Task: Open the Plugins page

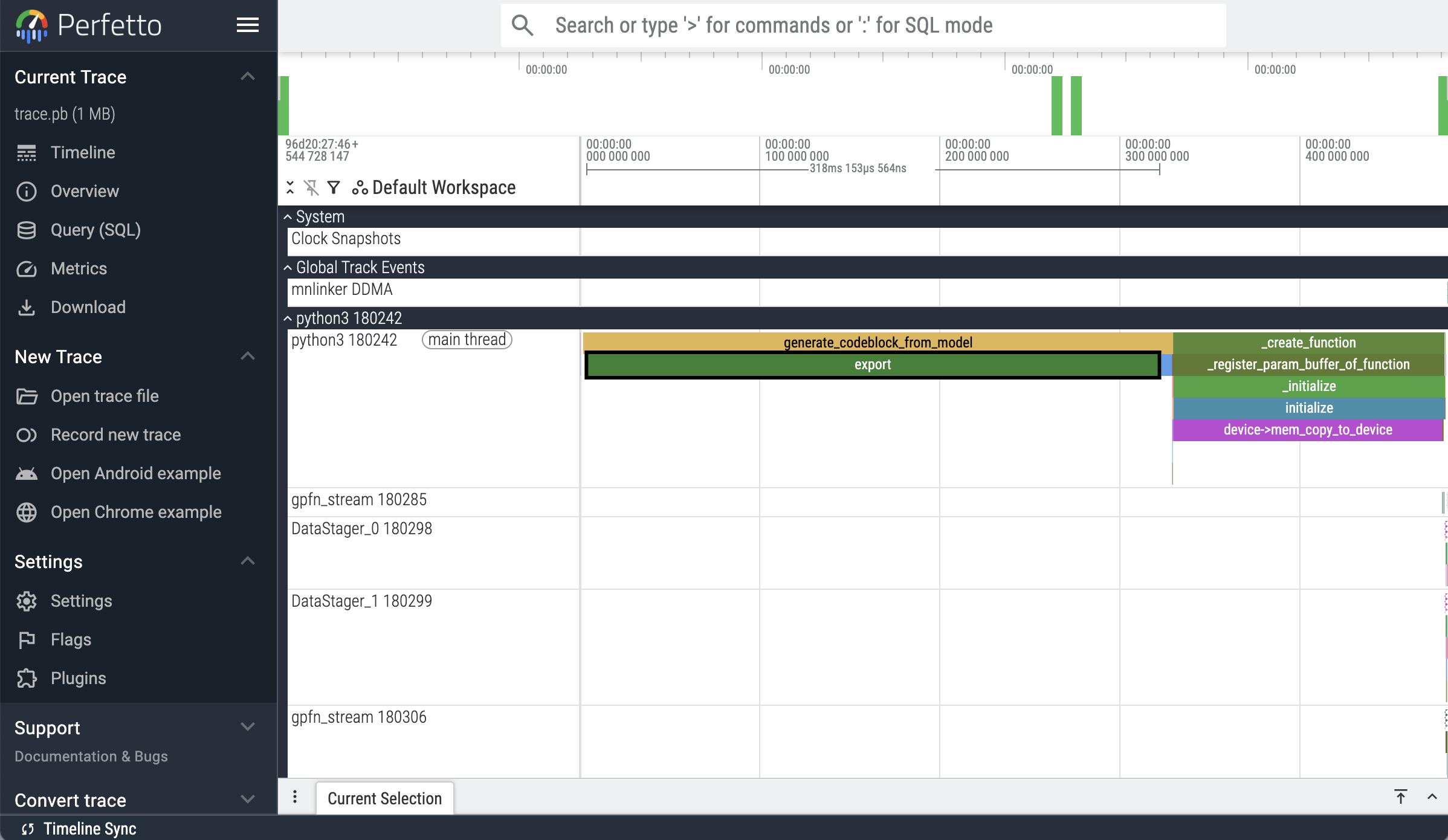Action: click(x=78, y=678)
